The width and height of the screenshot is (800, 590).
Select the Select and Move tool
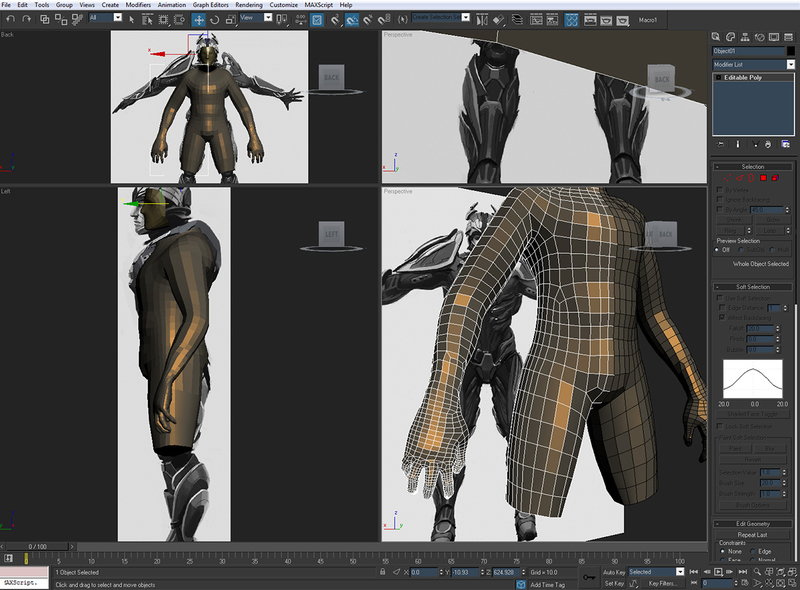pos(199,19)
